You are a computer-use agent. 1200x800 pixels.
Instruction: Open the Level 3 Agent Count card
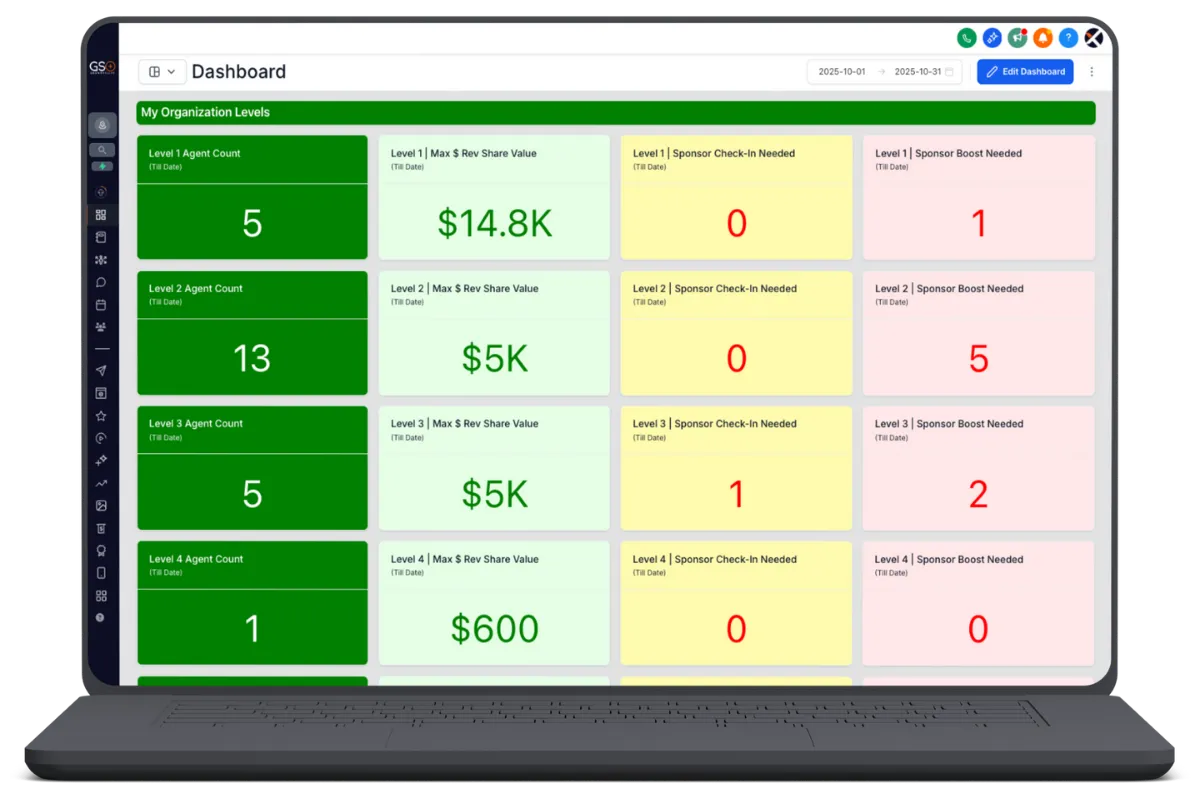(252, 468)
